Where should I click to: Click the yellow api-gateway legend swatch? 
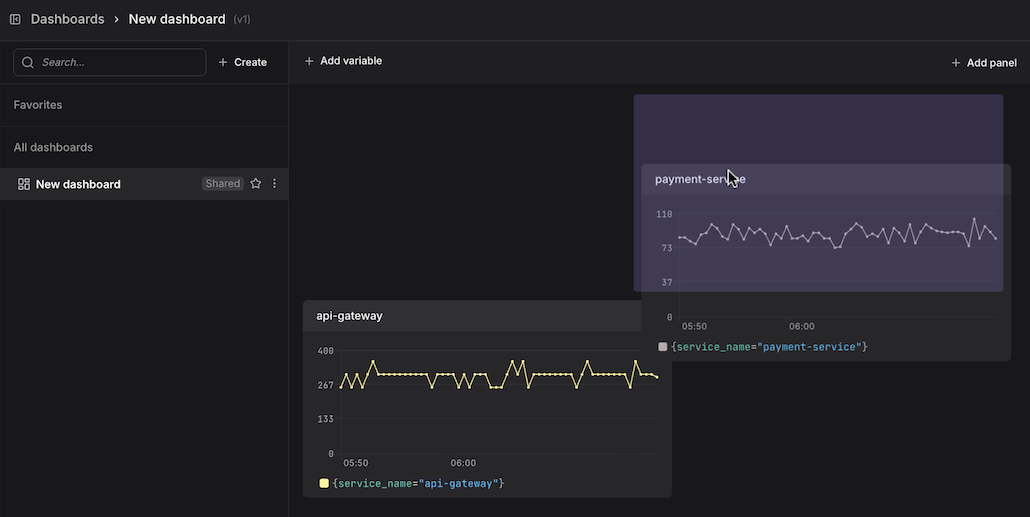point(324,483)
